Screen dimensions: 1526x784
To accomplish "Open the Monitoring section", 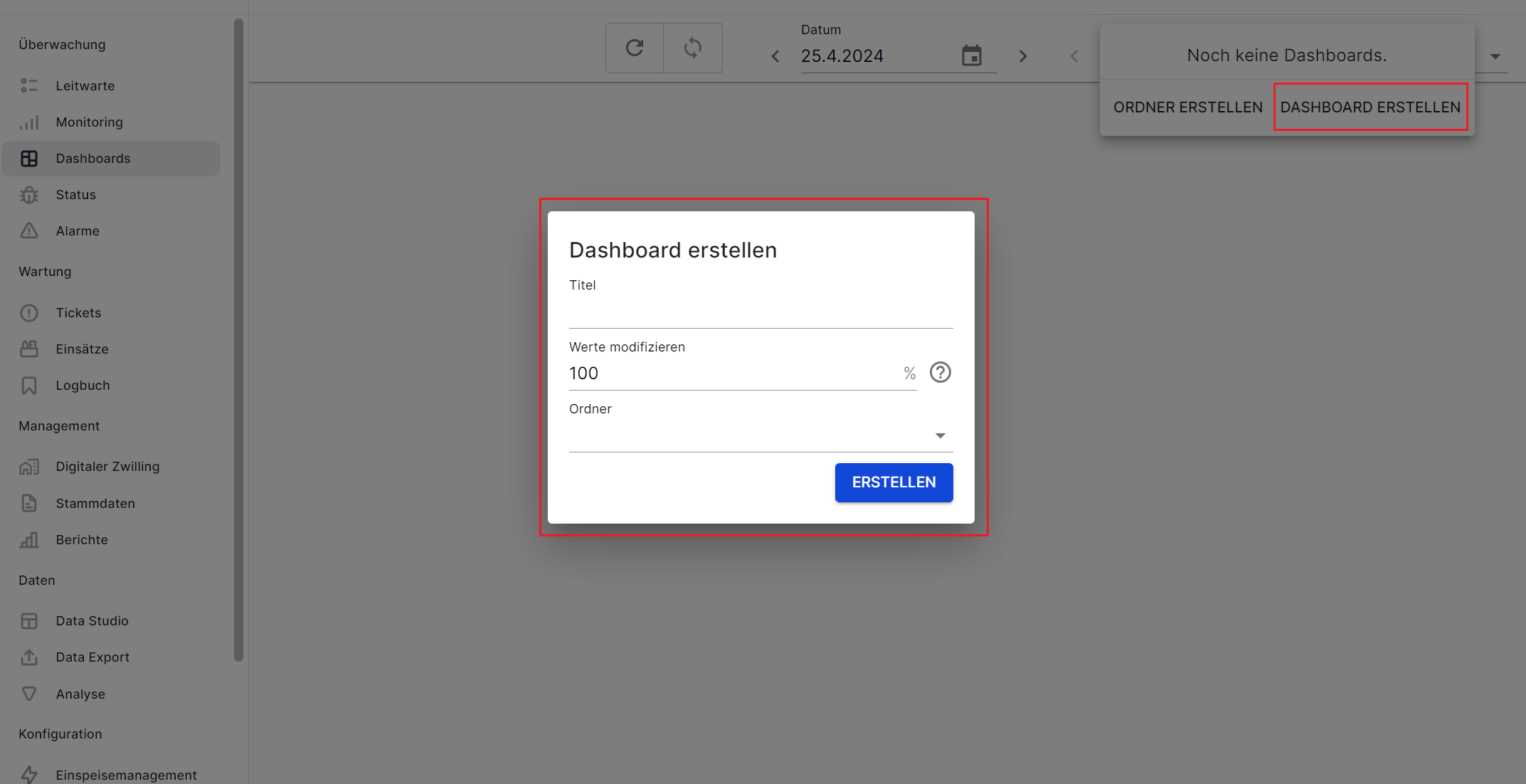I will (89, 122).
